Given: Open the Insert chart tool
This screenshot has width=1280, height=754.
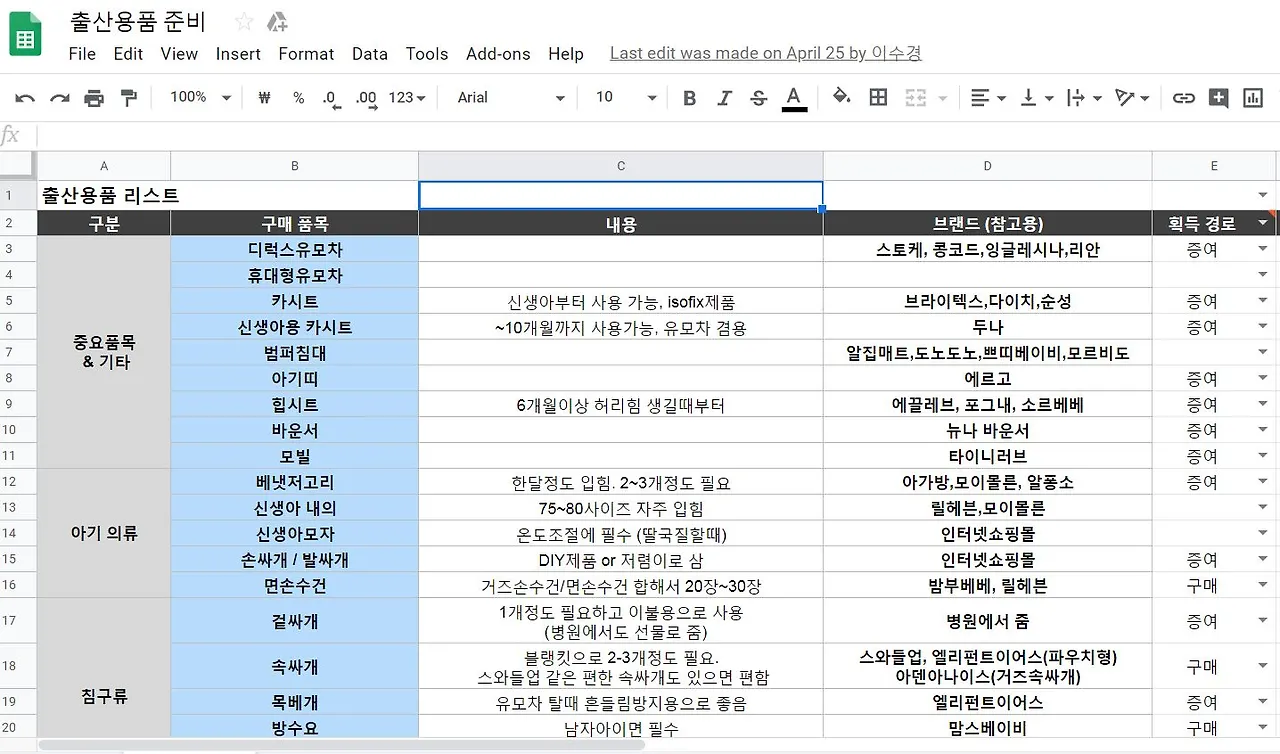Looking at the screenshot, I should [1251, 97].
